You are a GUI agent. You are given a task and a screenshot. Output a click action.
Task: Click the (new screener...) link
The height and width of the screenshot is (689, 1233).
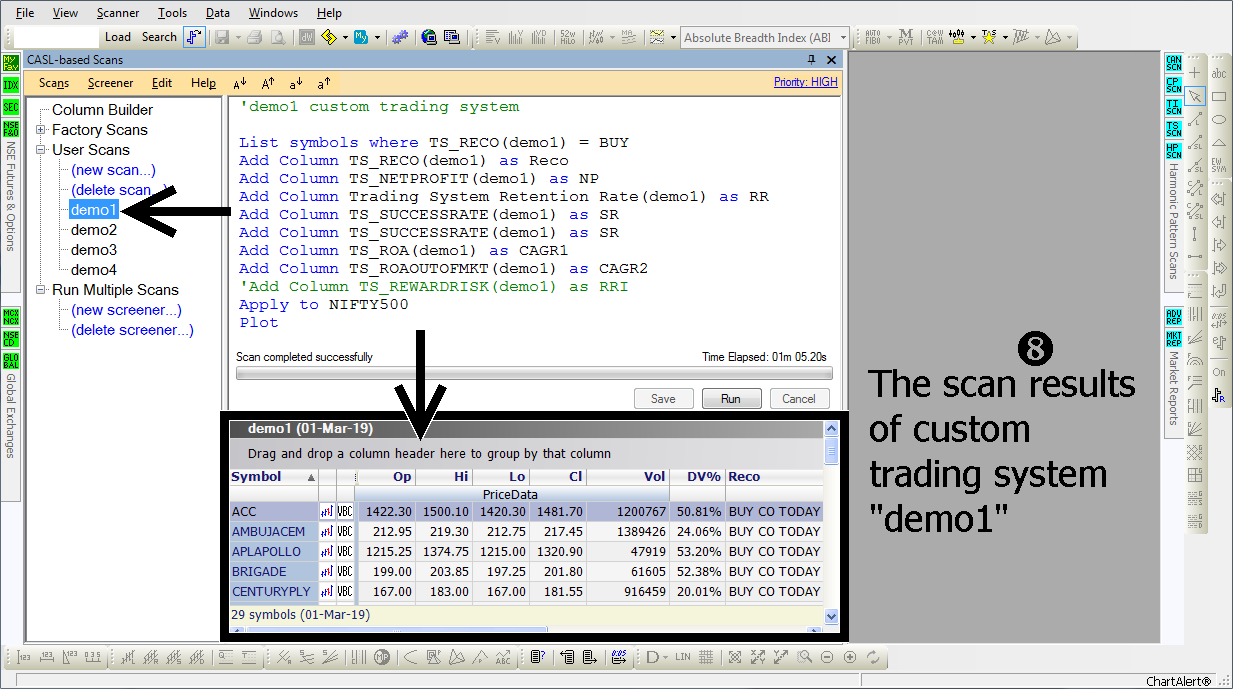pos(126,310)
